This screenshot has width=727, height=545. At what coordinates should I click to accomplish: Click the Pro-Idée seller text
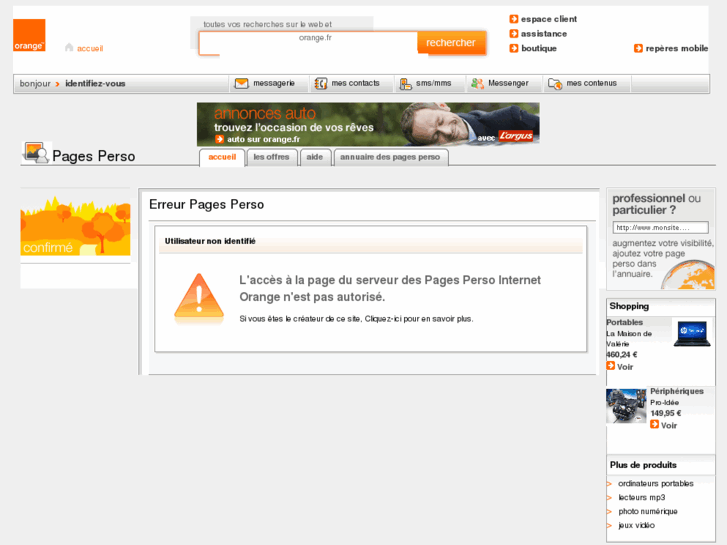click(x=664, y=403)
